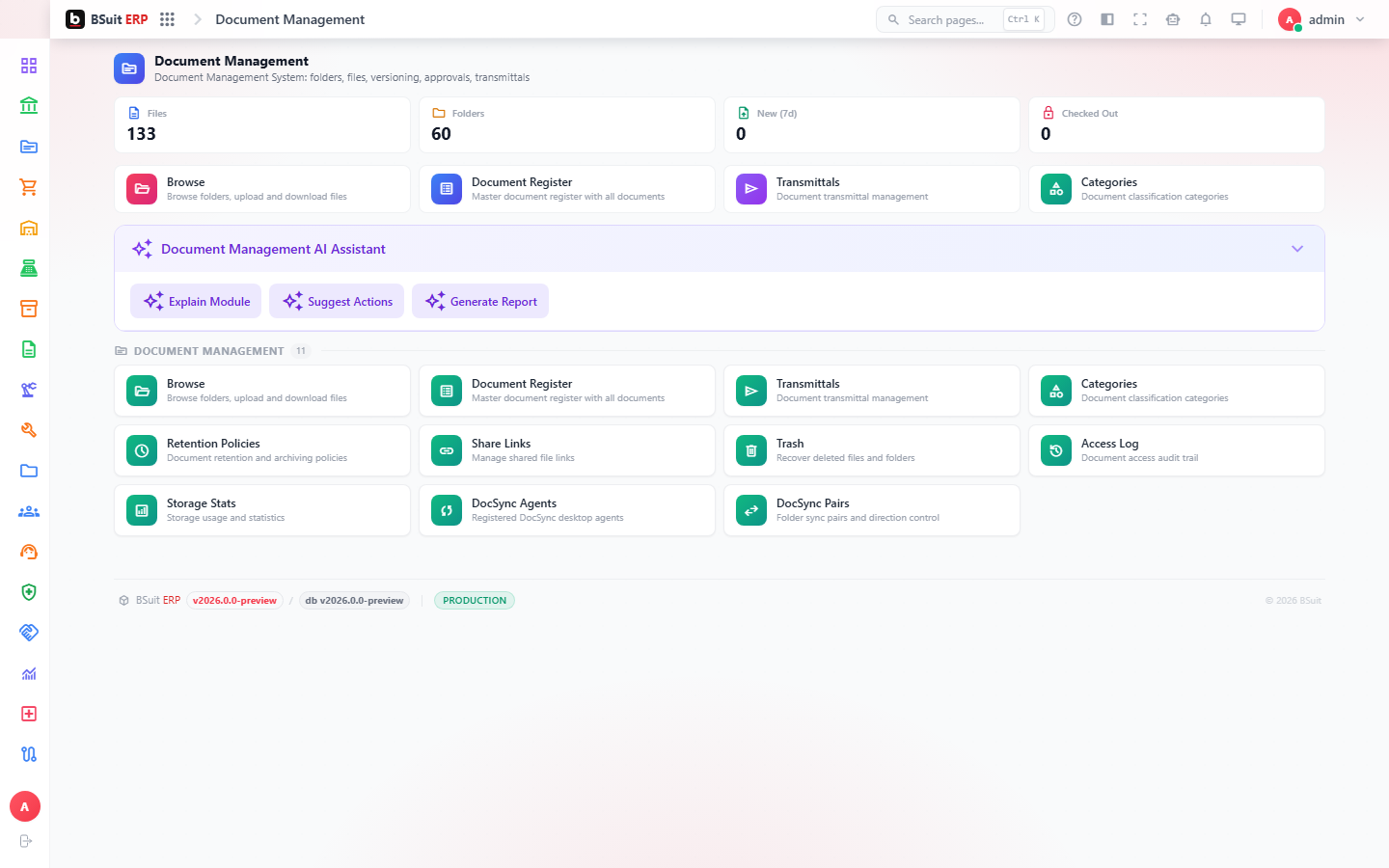Open notifications bell icon

(1206, 19)
